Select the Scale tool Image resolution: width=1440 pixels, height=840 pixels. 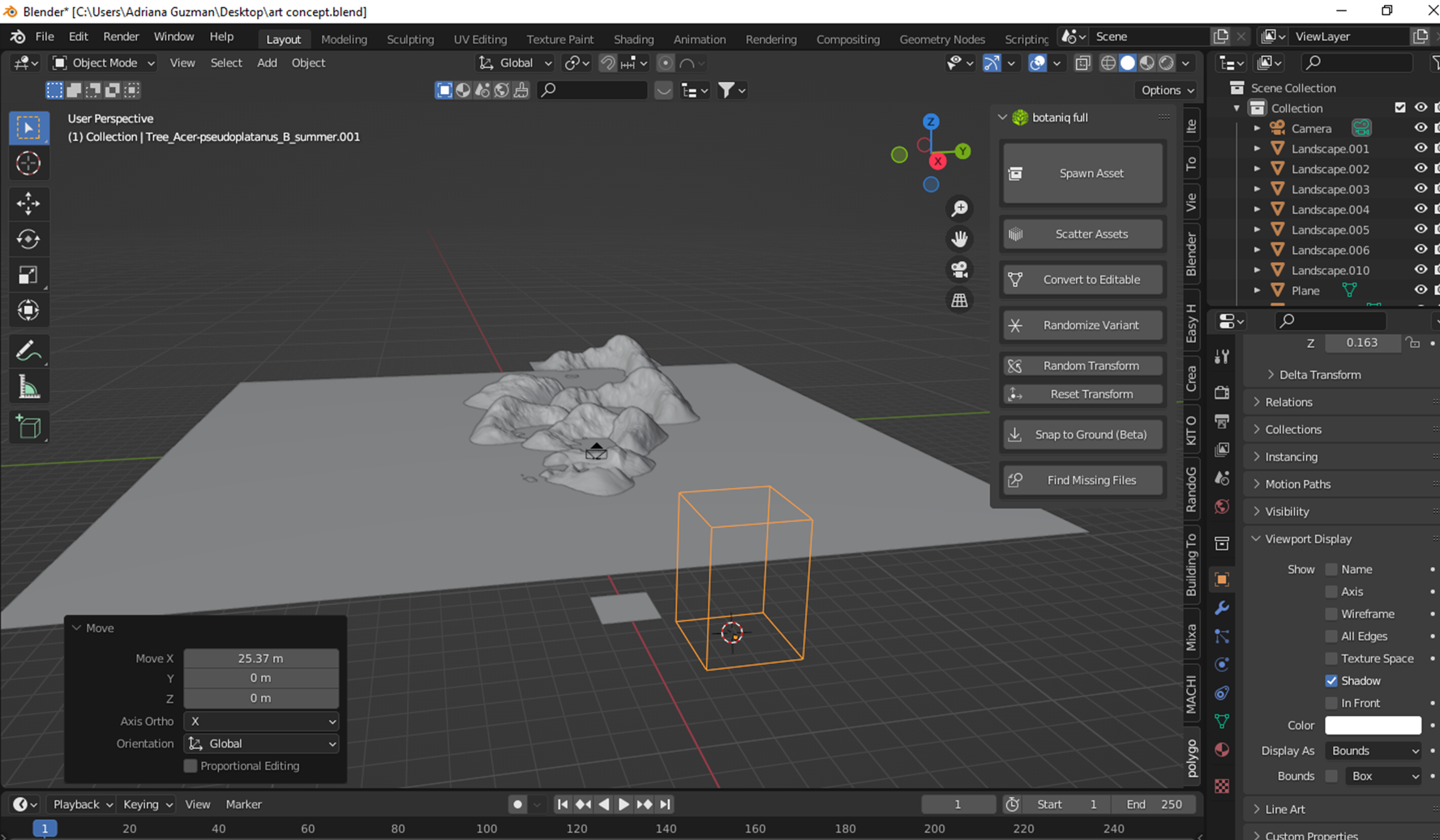[28, 275]
